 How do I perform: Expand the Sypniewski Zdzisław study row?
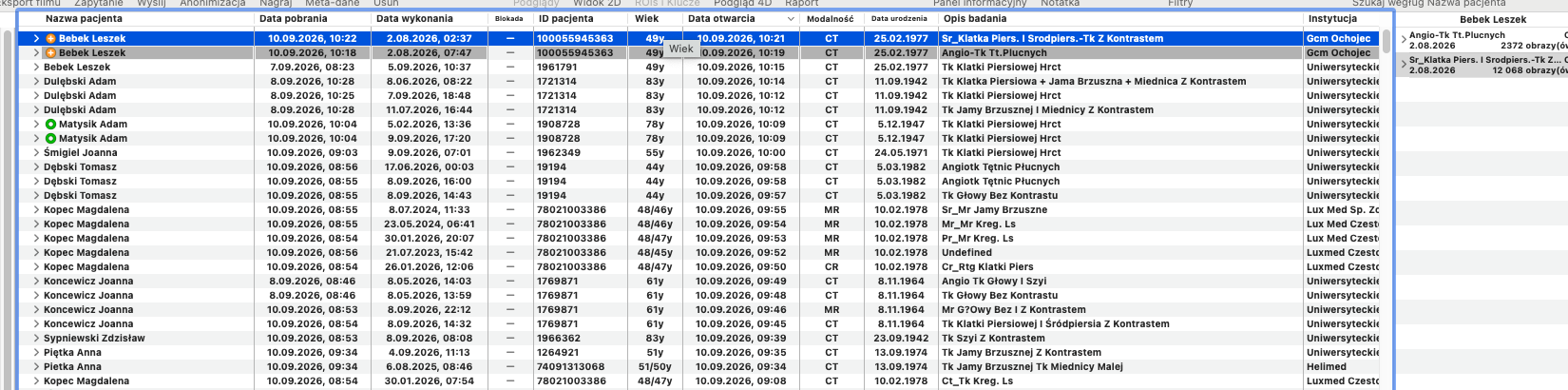tap(36, 339)
